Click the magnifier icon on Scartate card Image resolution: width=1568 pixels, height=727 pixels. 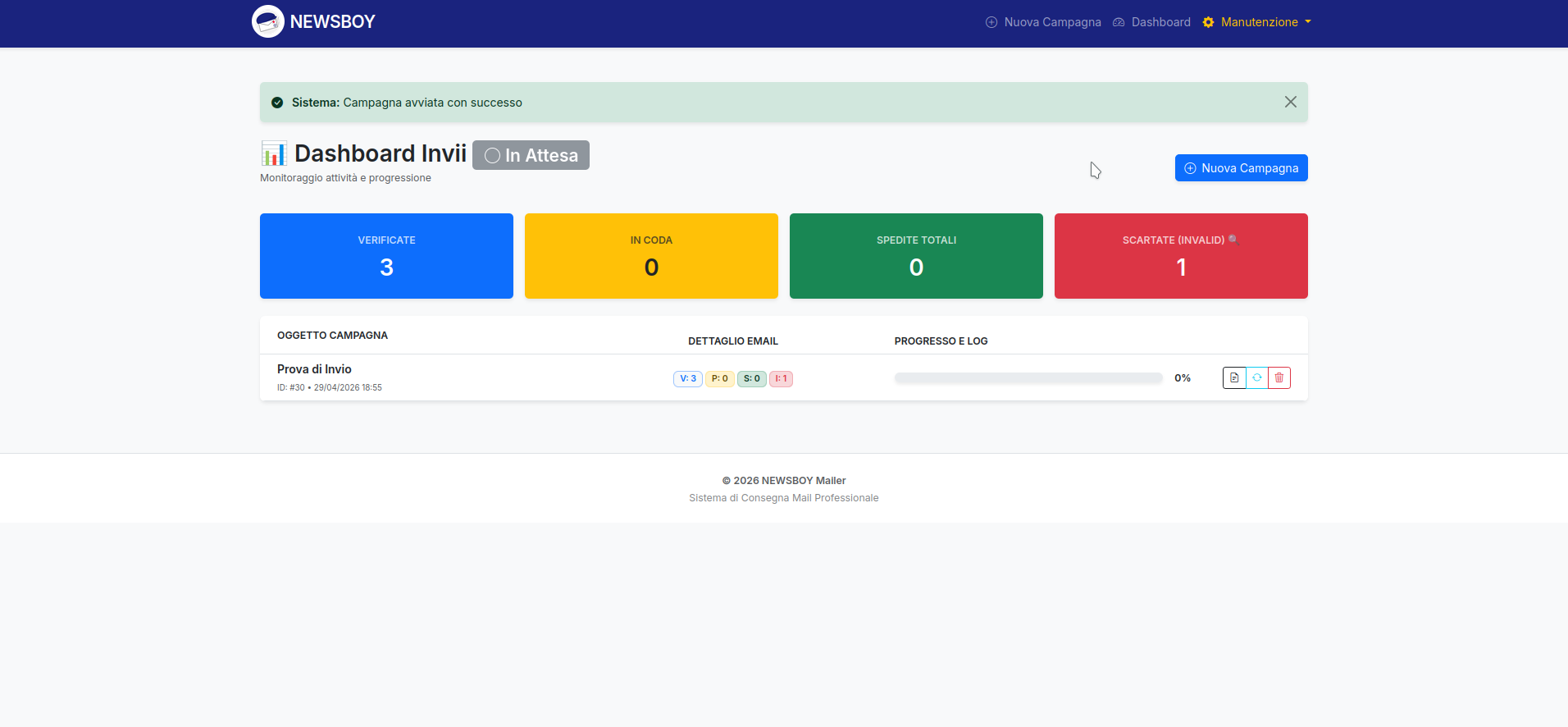click(x=1233, y=240)
